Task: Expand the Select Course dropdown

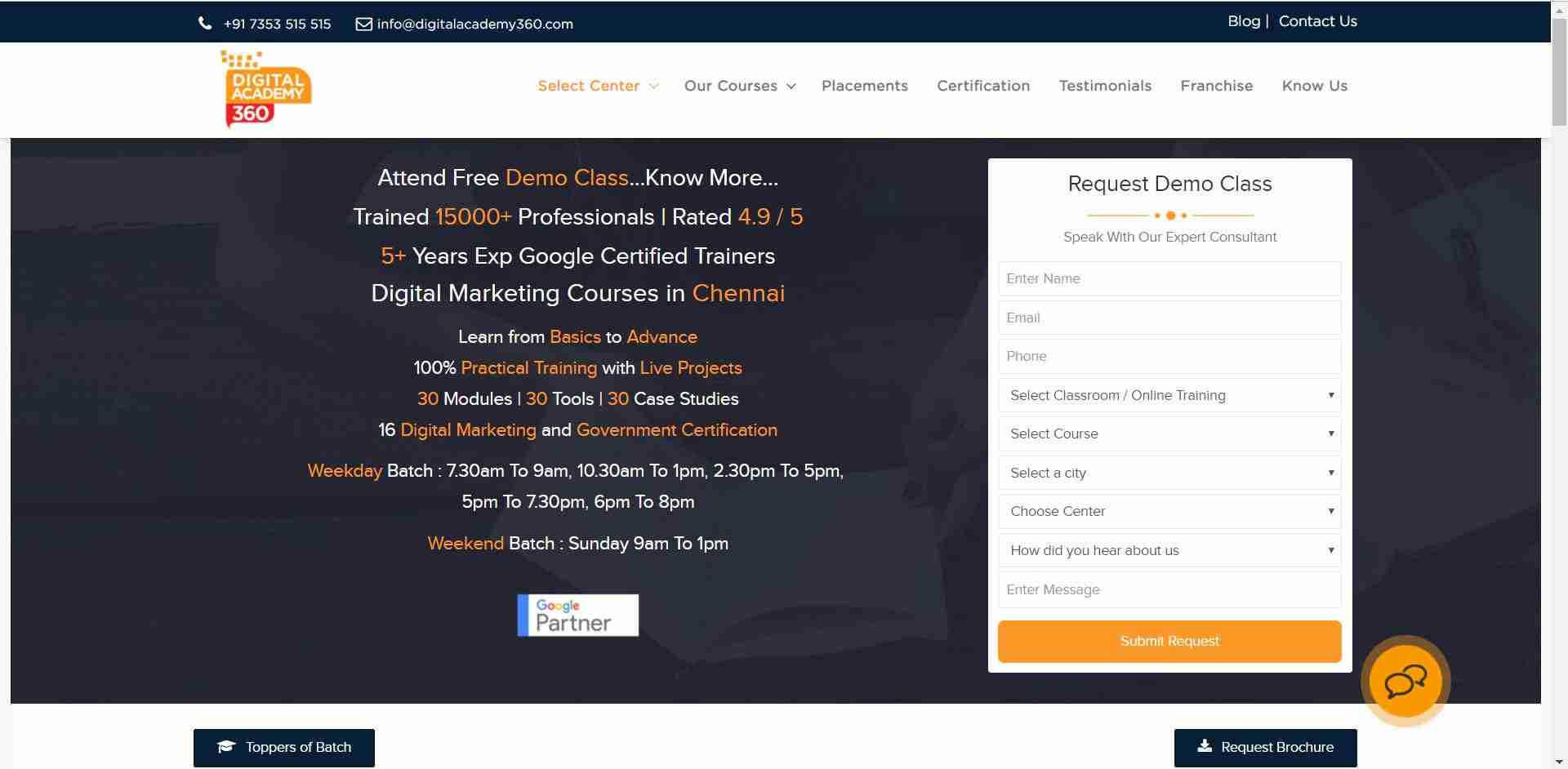Action: (x=1169, y=433)
